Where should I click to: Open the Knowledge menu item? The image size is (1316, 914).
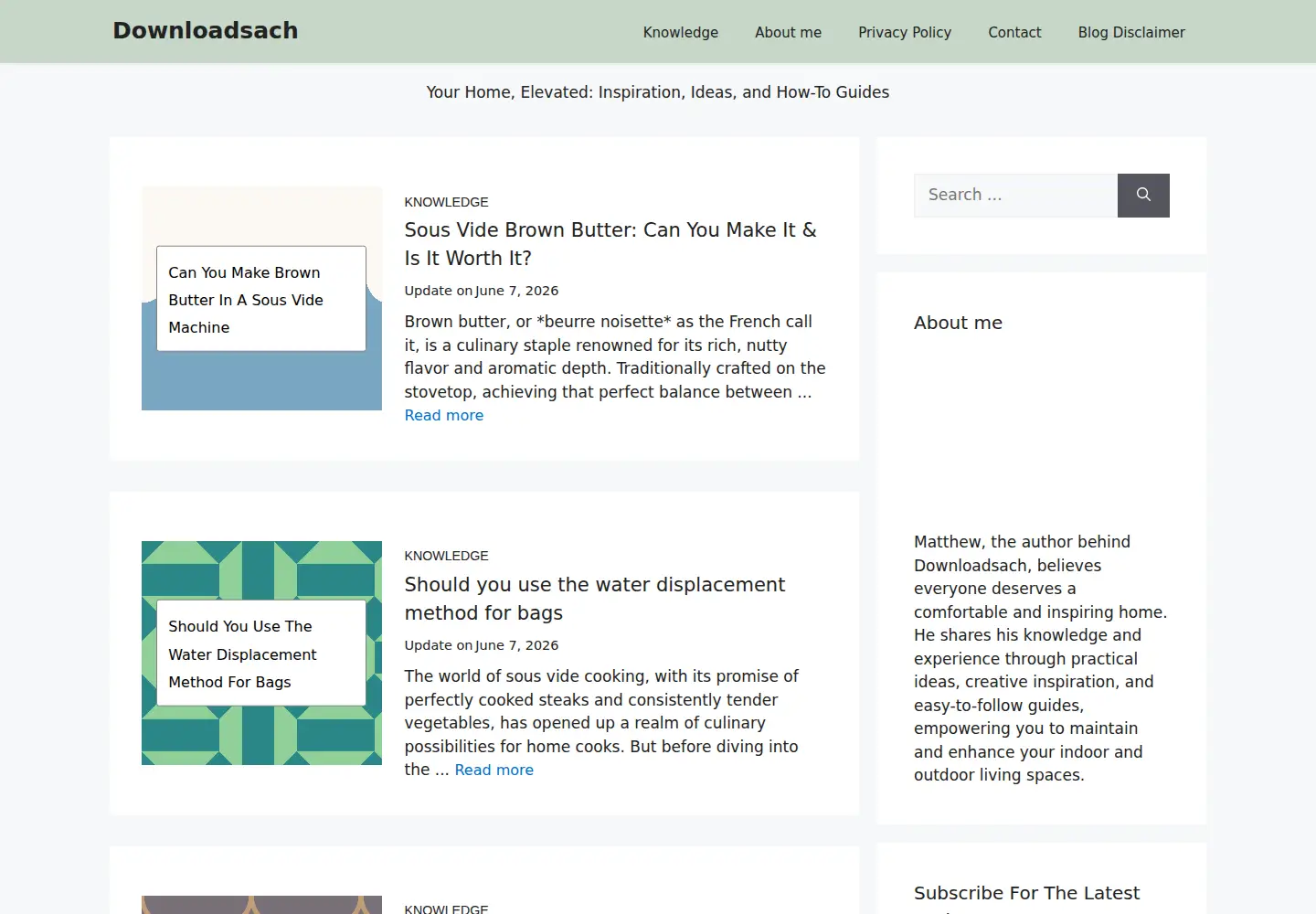pos(681,32)
